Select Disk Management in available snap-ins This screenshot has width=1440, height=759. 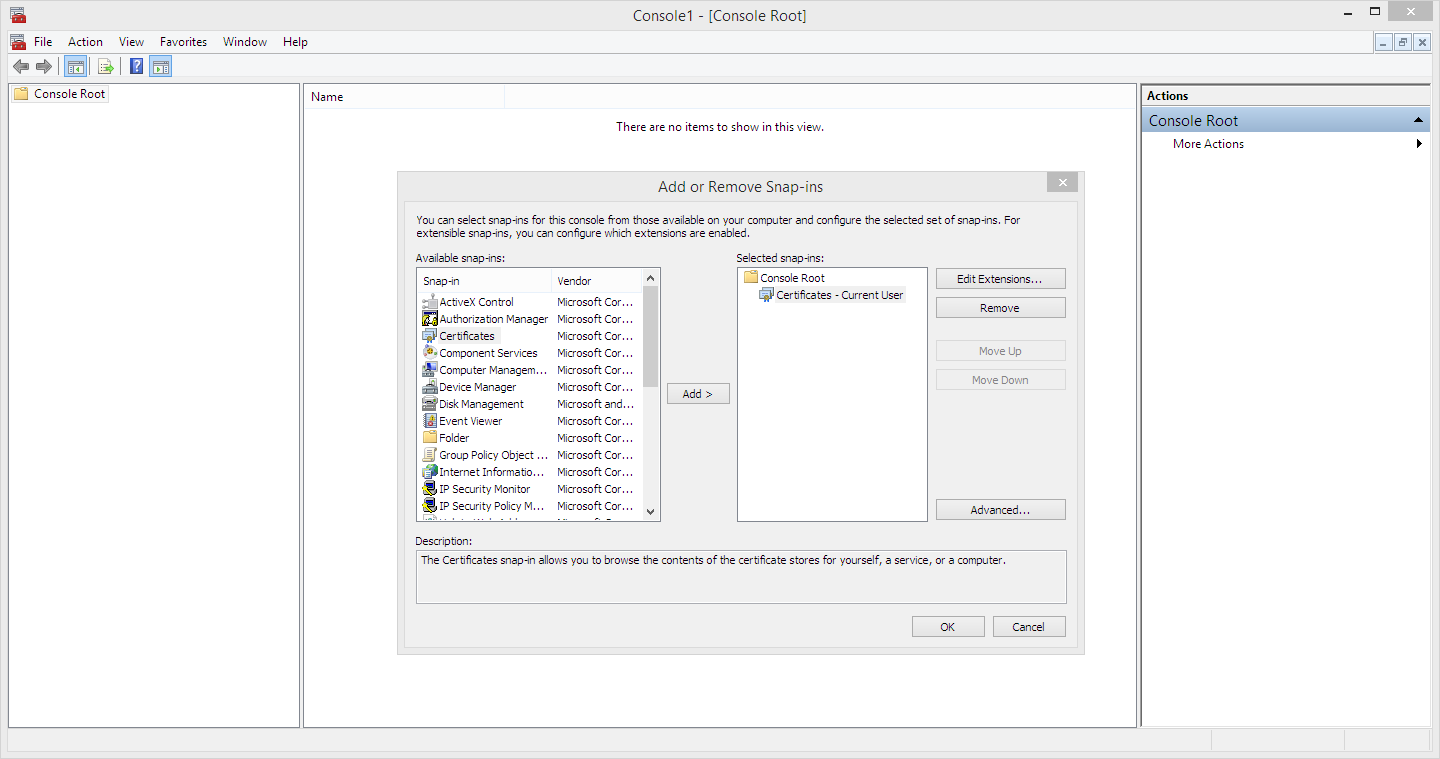481,404
